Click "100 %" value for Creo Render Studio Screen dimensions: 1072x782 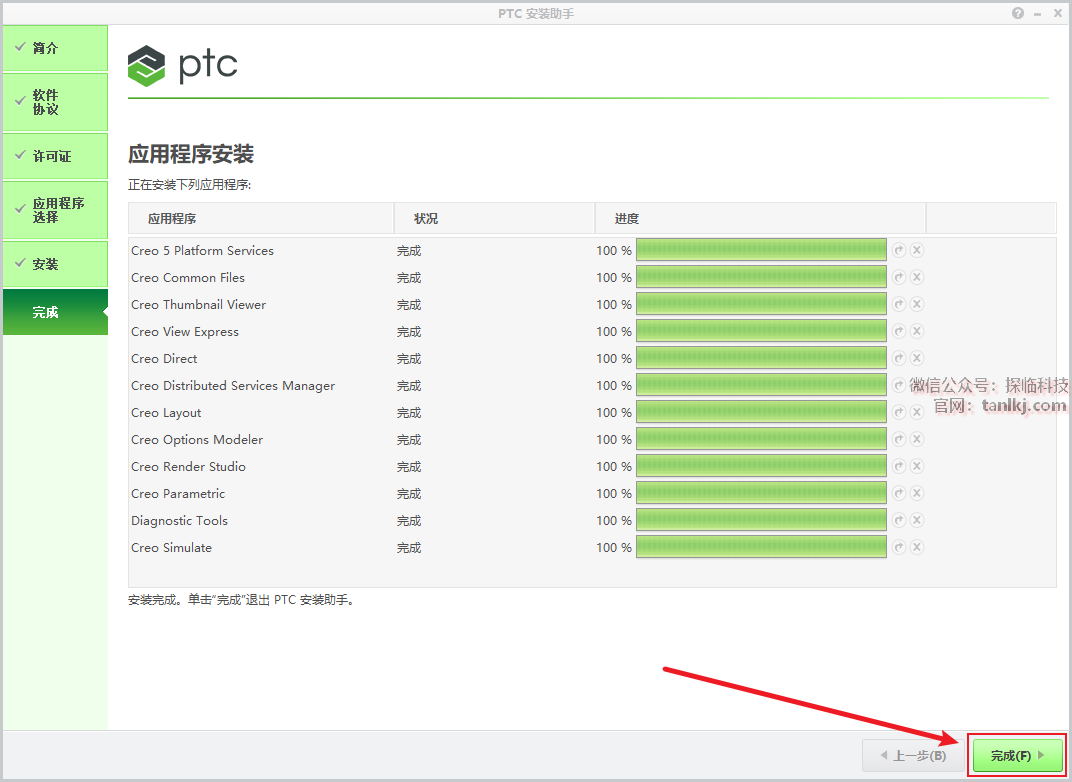(x=614, y=467)
